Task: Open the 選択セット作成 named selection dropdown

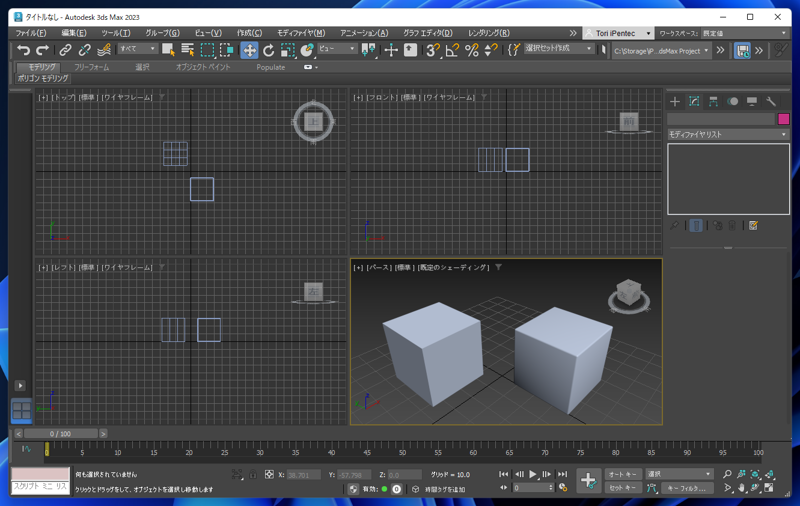Action: point(559,48)
